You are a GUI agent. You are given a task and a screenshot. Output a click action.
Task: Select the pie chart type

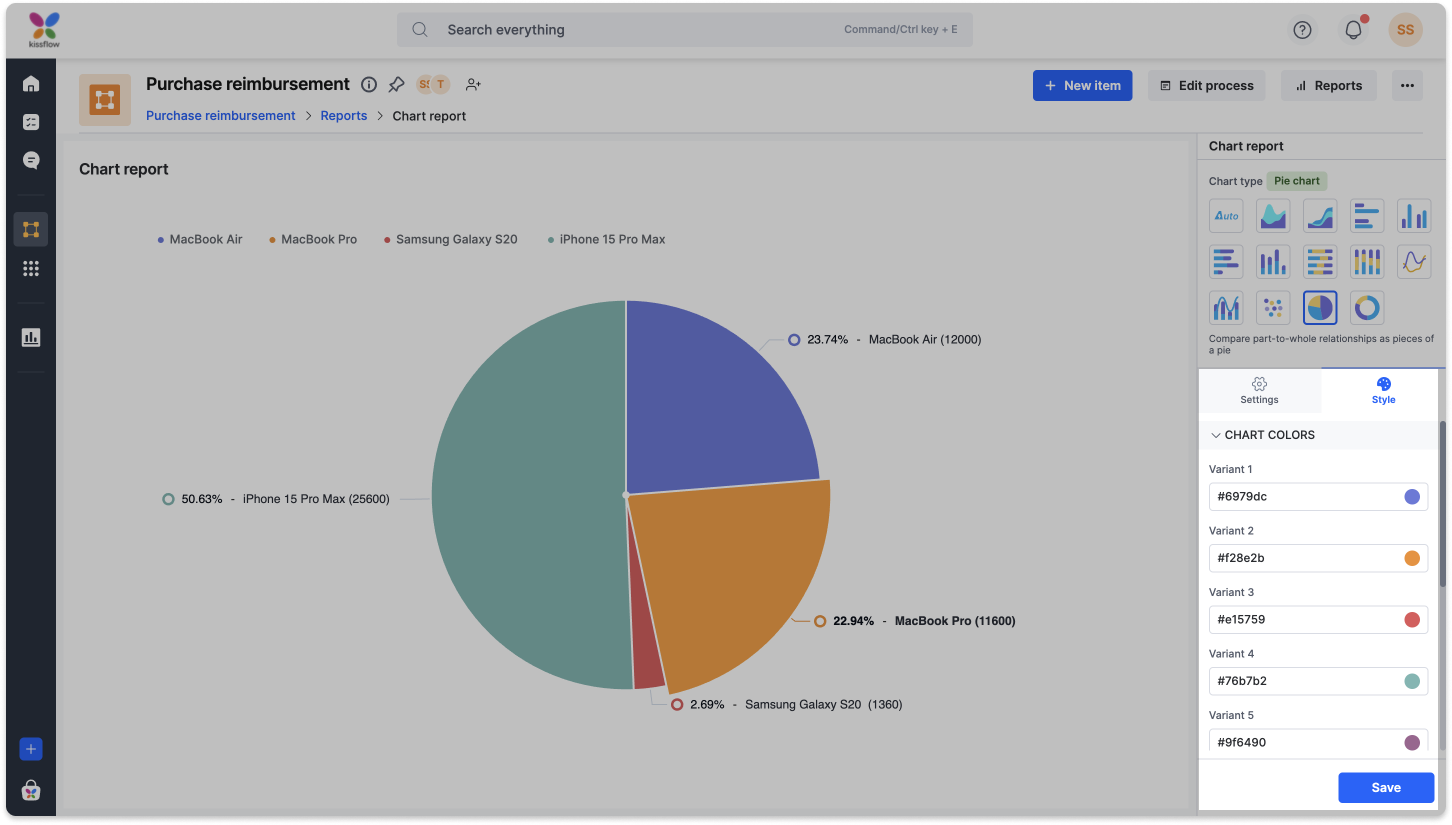click(1320, 308)
